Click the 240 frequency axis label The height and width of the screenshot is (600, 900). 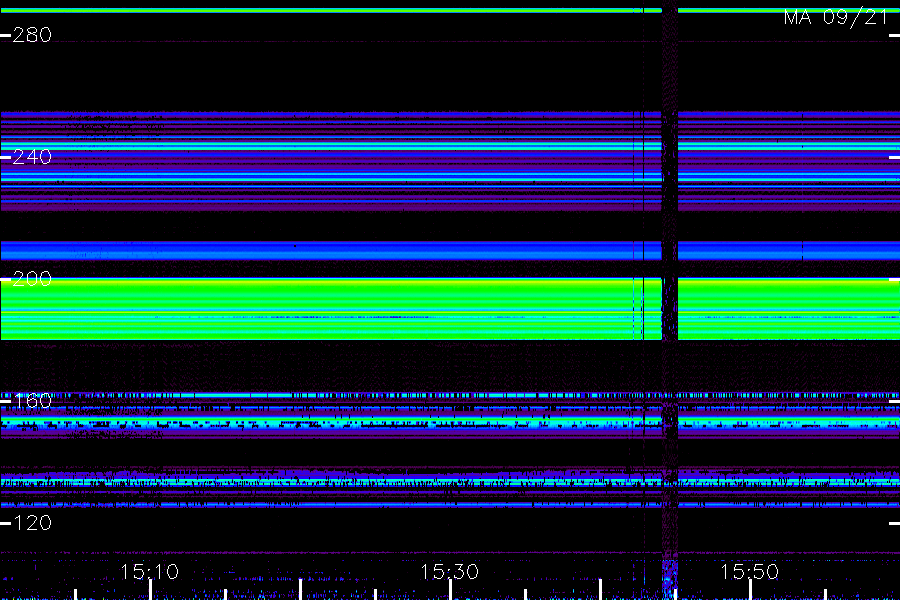32,157
